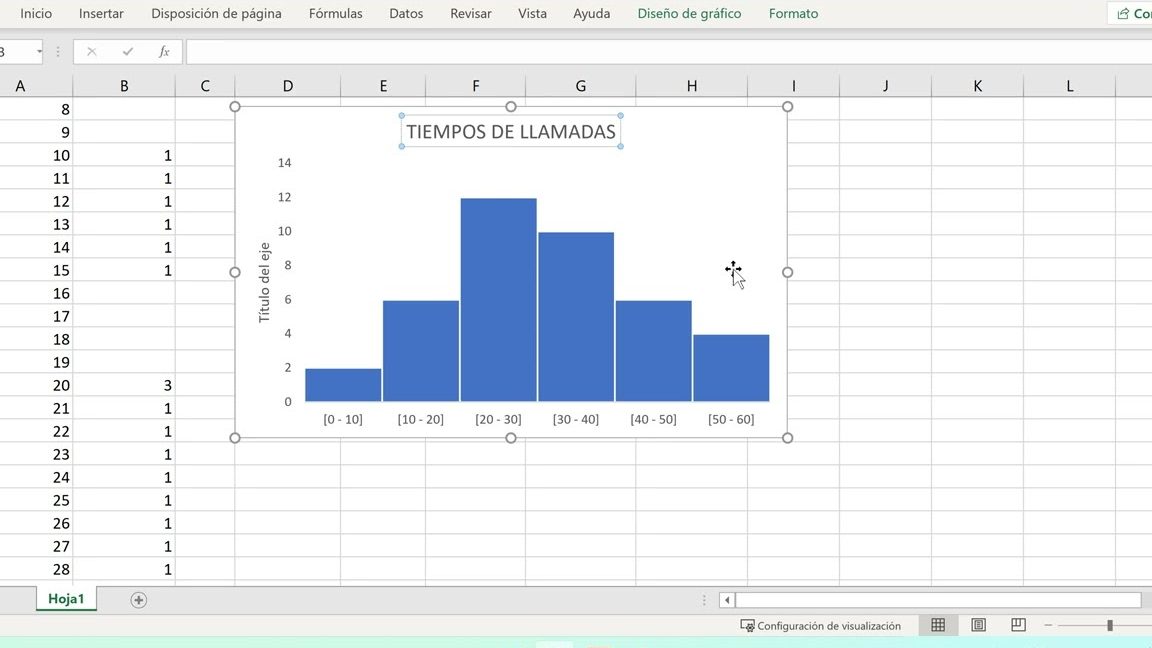Click the left scroll arrow on horizontal scrollbar
The width and height of the screenshot is (1152, 648).
tap(725, 599)
